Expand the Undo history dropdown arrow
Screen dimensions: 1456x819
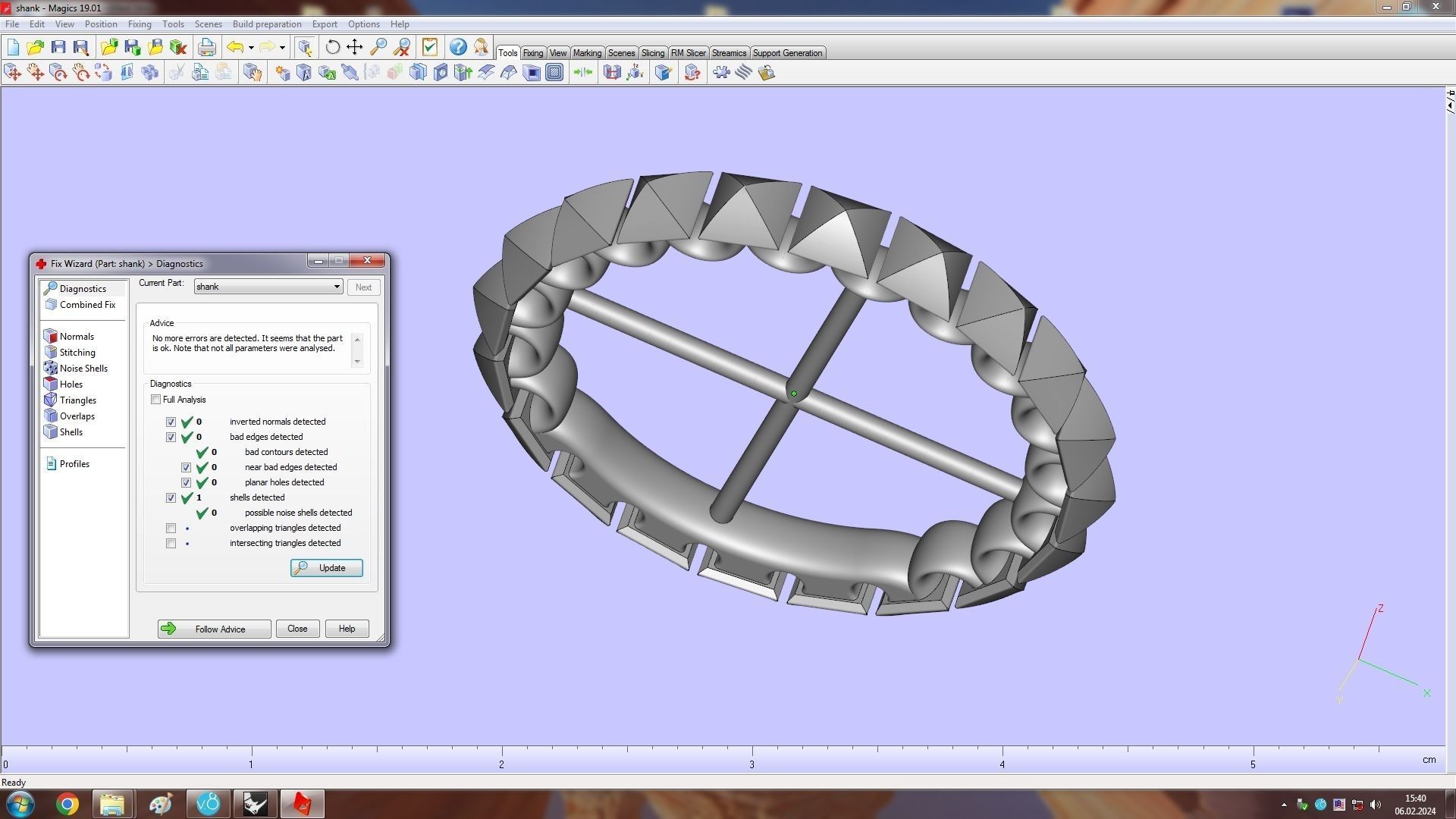point(251,48)
